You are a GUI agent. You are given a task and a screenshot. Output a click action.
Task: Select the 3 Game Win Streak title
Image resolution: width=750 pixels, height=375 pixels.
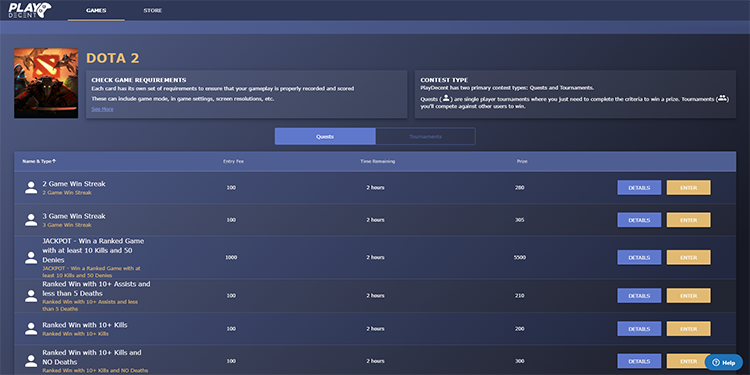pos(74,216)
